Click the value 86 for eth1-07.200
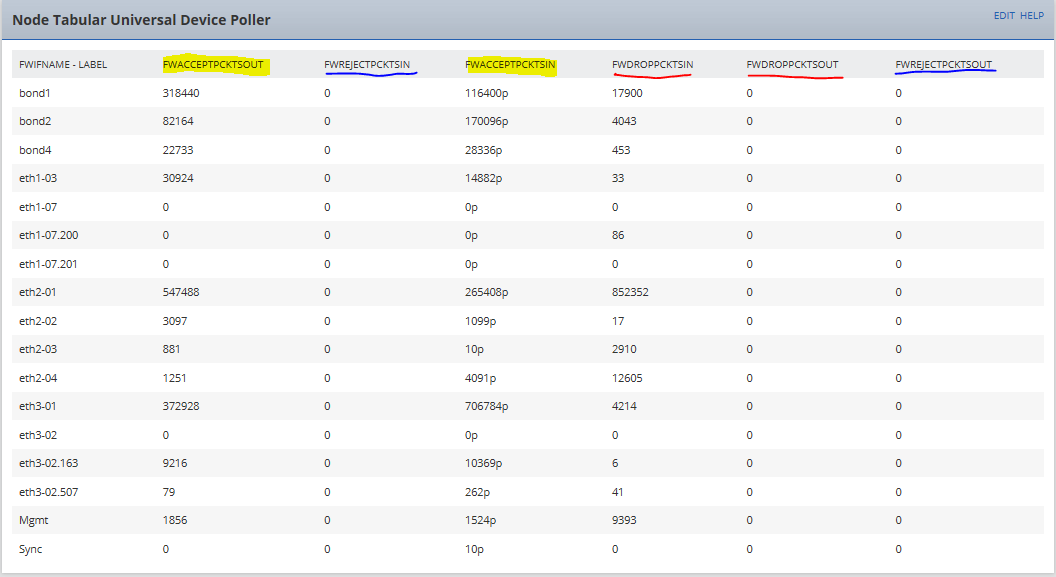Viewport: 1056px width, 577px height. point(618,235)
